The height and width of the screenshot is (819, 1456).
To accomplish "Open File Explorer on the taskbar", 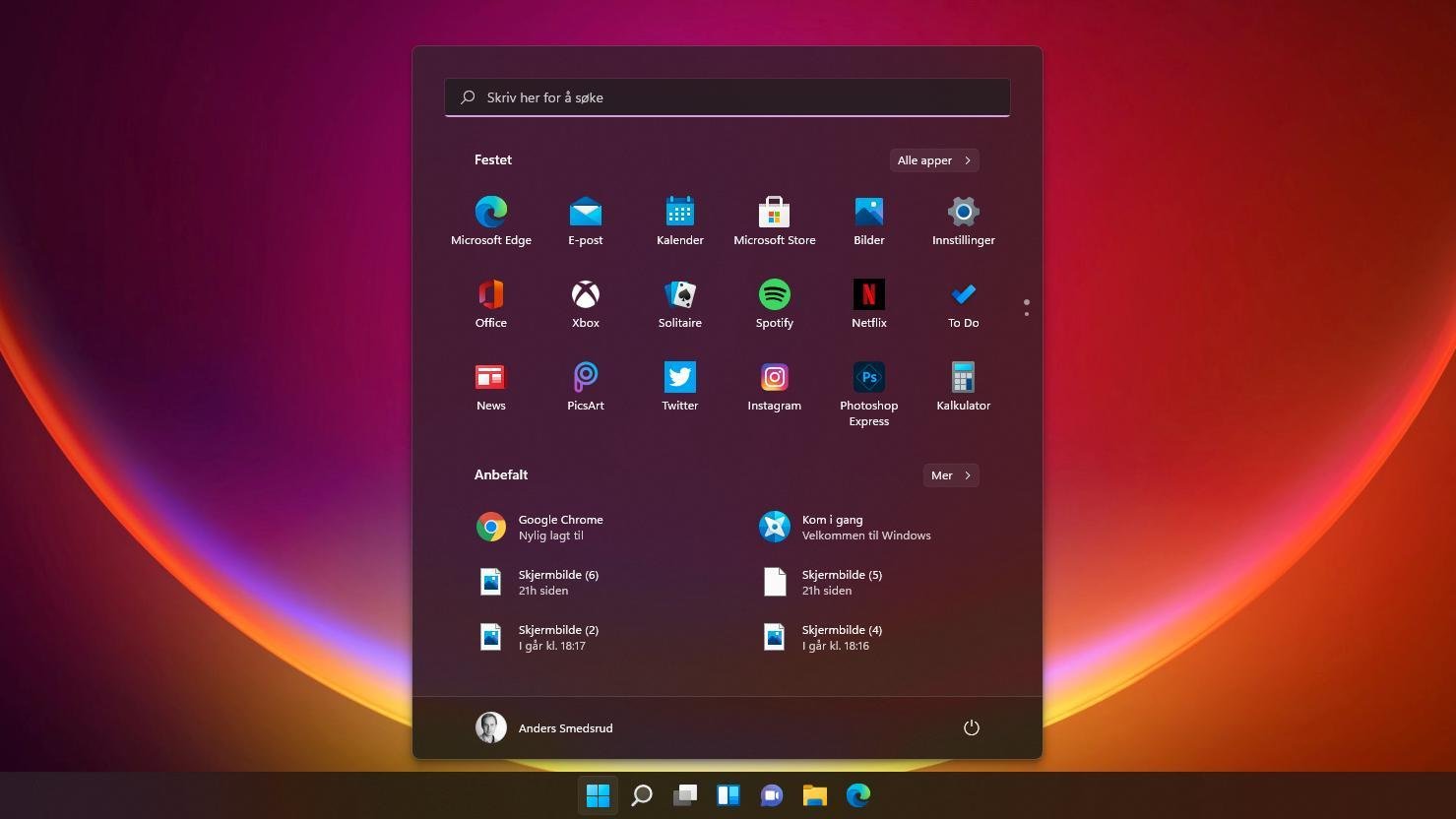I will (815, 795).
